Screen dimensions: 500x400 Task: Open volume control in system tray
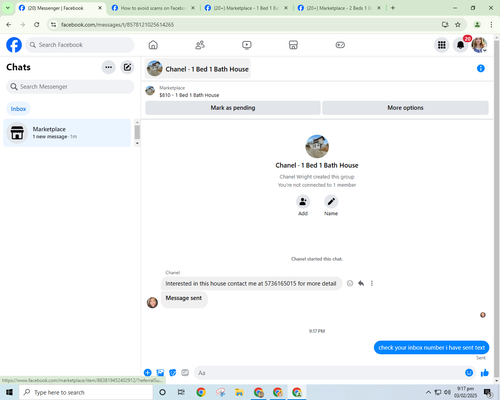pos(447,392)
